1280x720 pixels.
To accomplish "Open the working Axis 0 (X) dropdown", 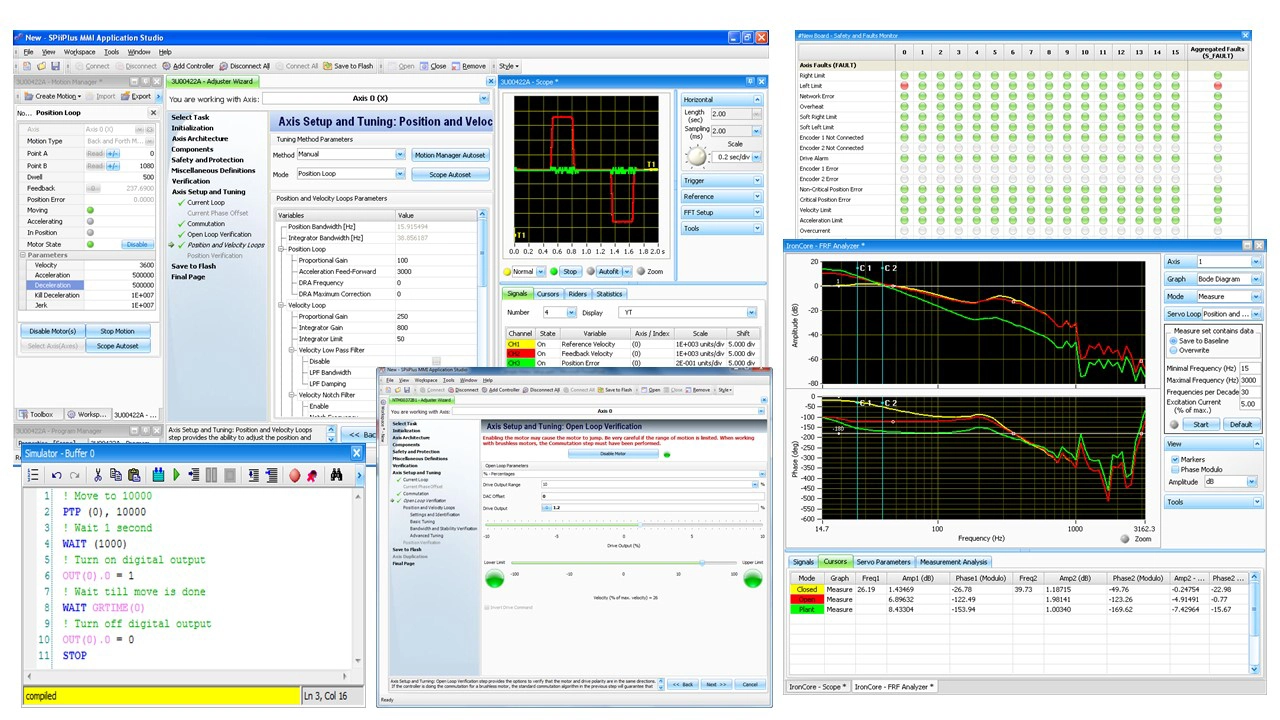I will [x=484, y=99].
